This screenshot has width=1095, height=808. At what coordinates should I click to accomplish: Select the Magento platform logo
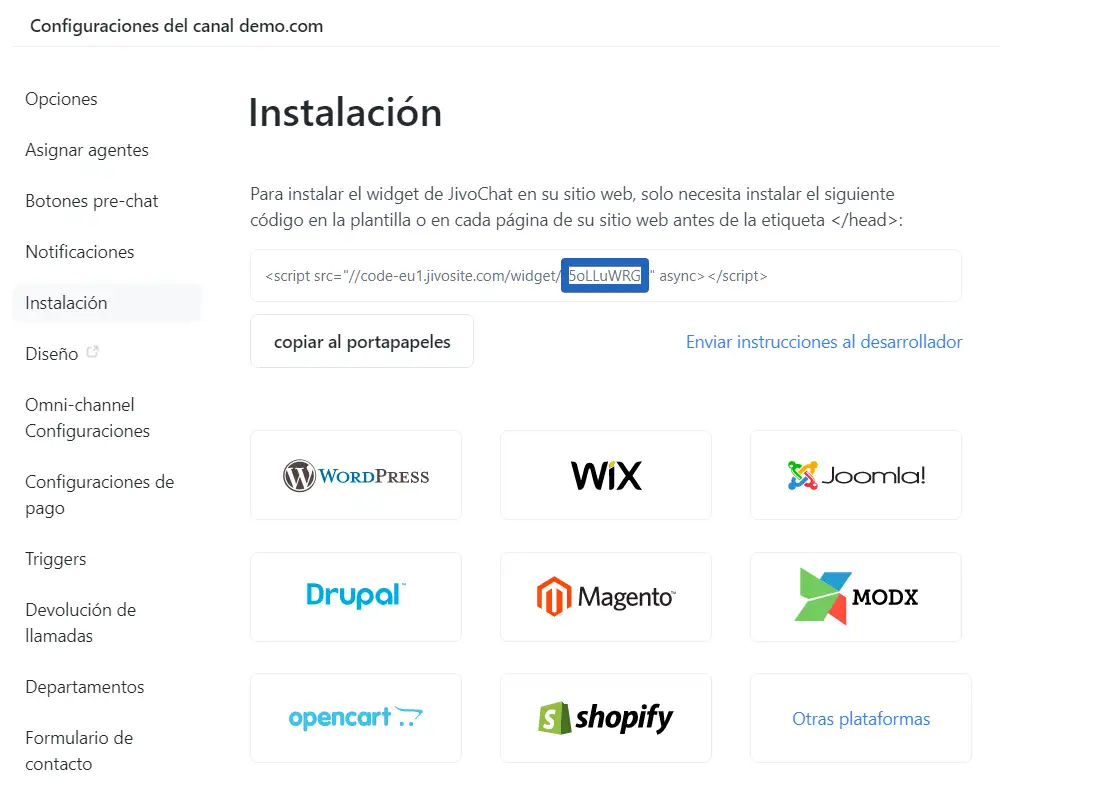[606, 597]
